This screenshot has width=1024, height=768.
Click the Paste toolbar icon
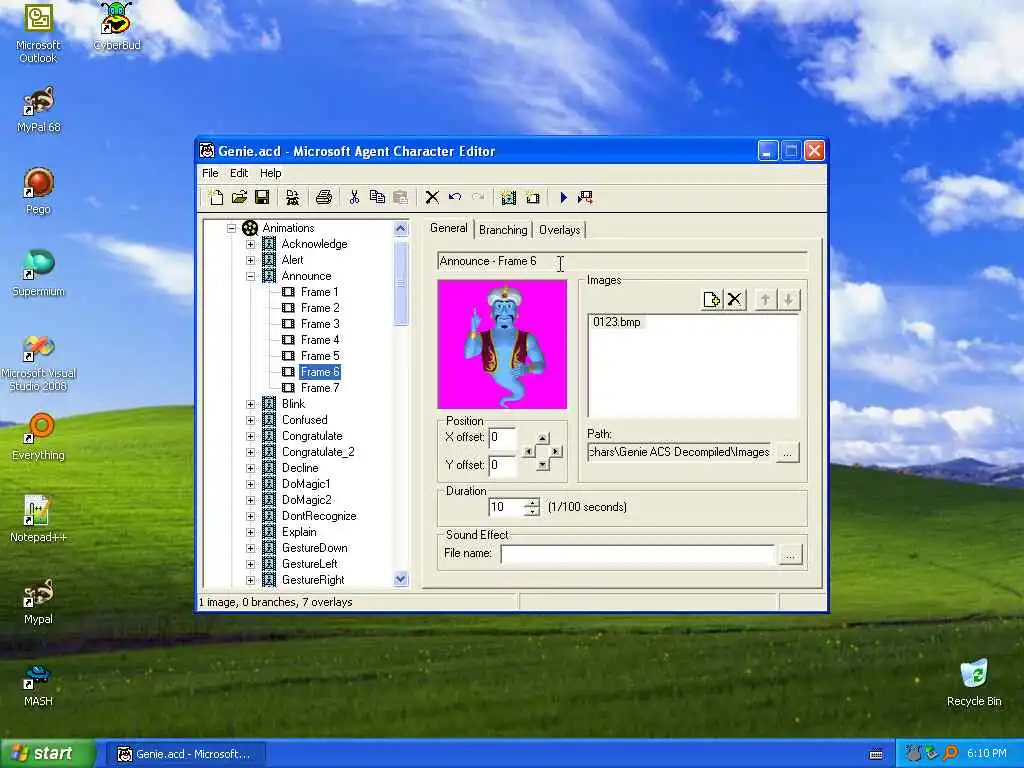tap(400, 197)
